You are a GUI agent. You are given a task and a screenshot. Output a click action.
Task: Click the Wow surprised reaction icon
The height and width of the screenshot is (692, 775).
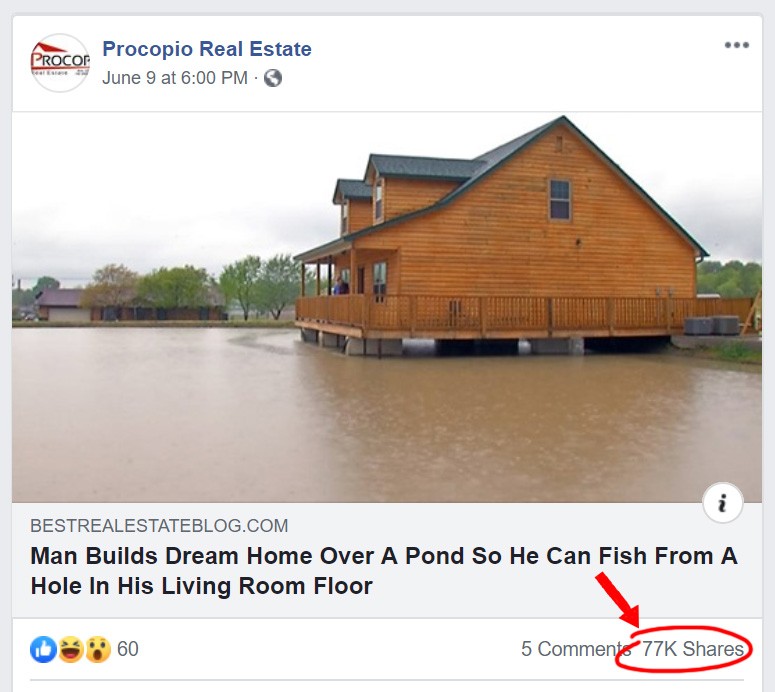click(98, 649)
